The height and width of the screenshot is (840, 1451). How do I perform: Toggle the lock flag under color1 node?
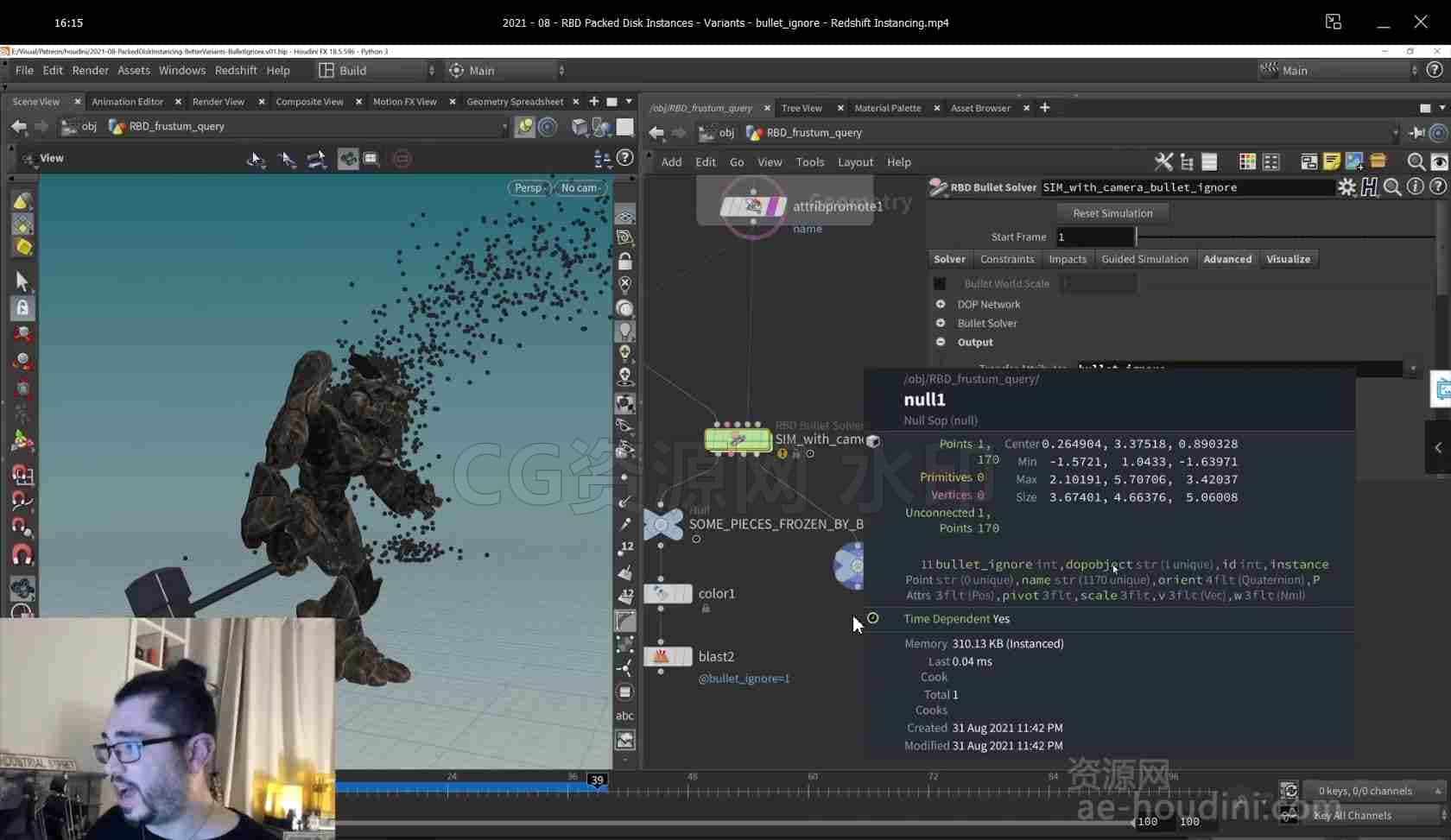pos(706,609)
